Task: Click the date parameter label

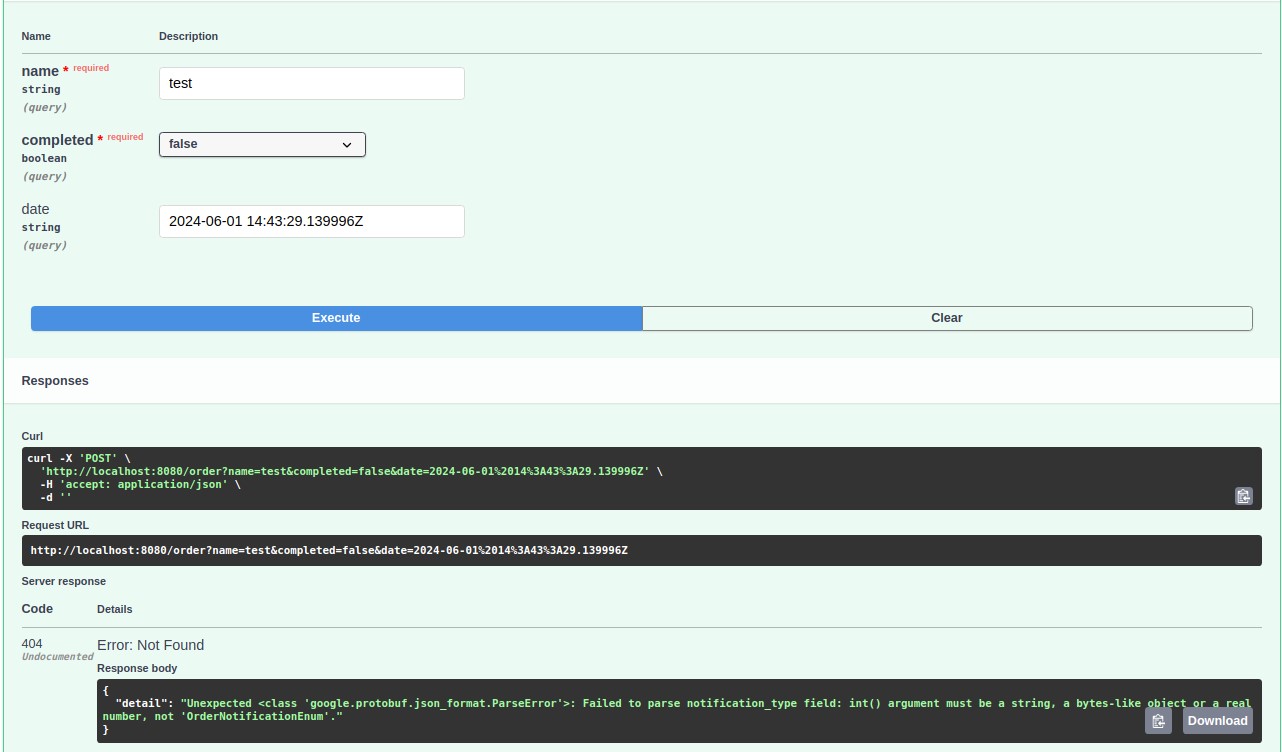Action: (35, 209)
